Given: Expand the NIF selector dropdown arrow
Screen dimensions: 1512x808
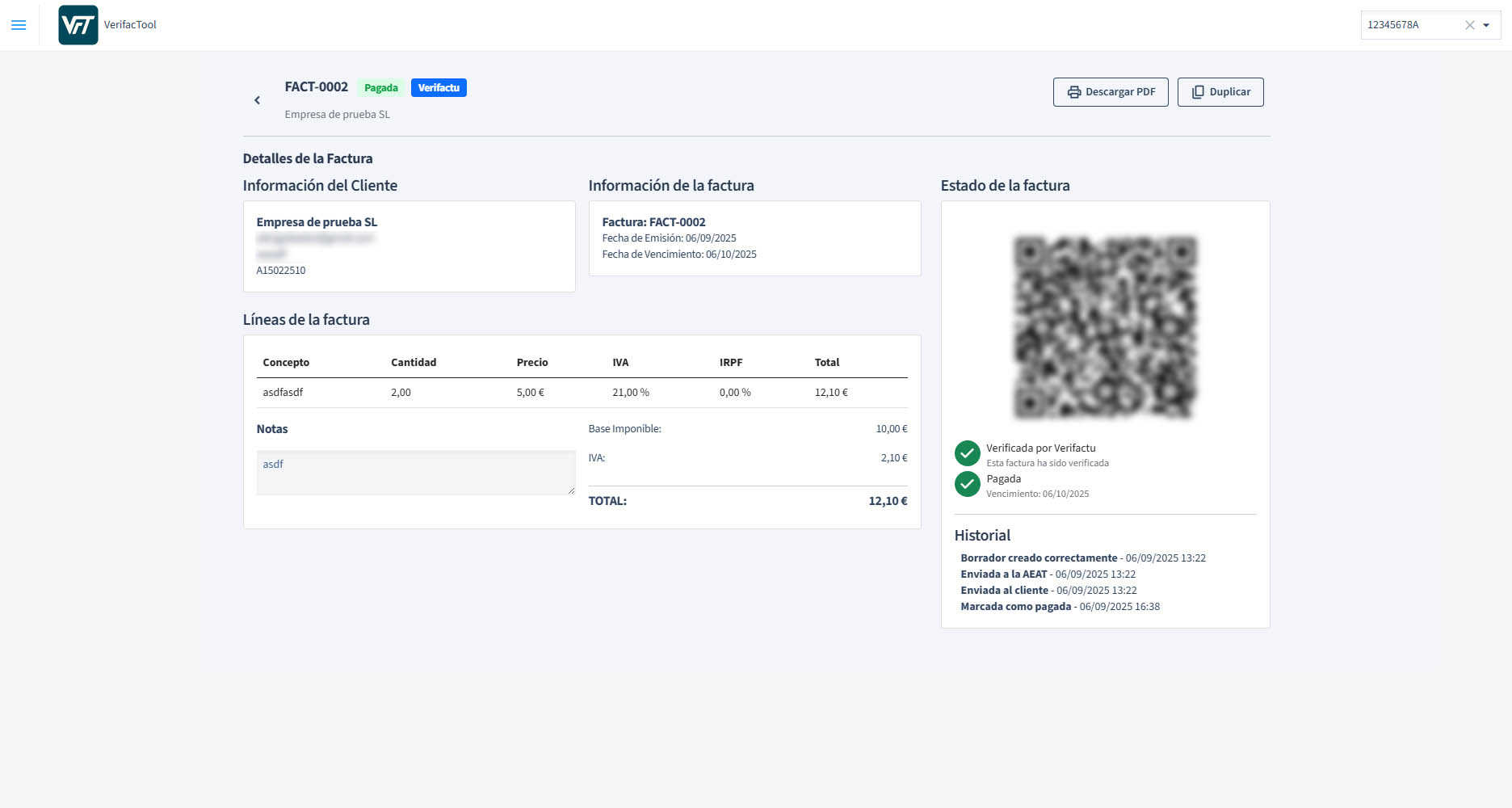Looking at the screenshot, I should (x=1486, y=25).
